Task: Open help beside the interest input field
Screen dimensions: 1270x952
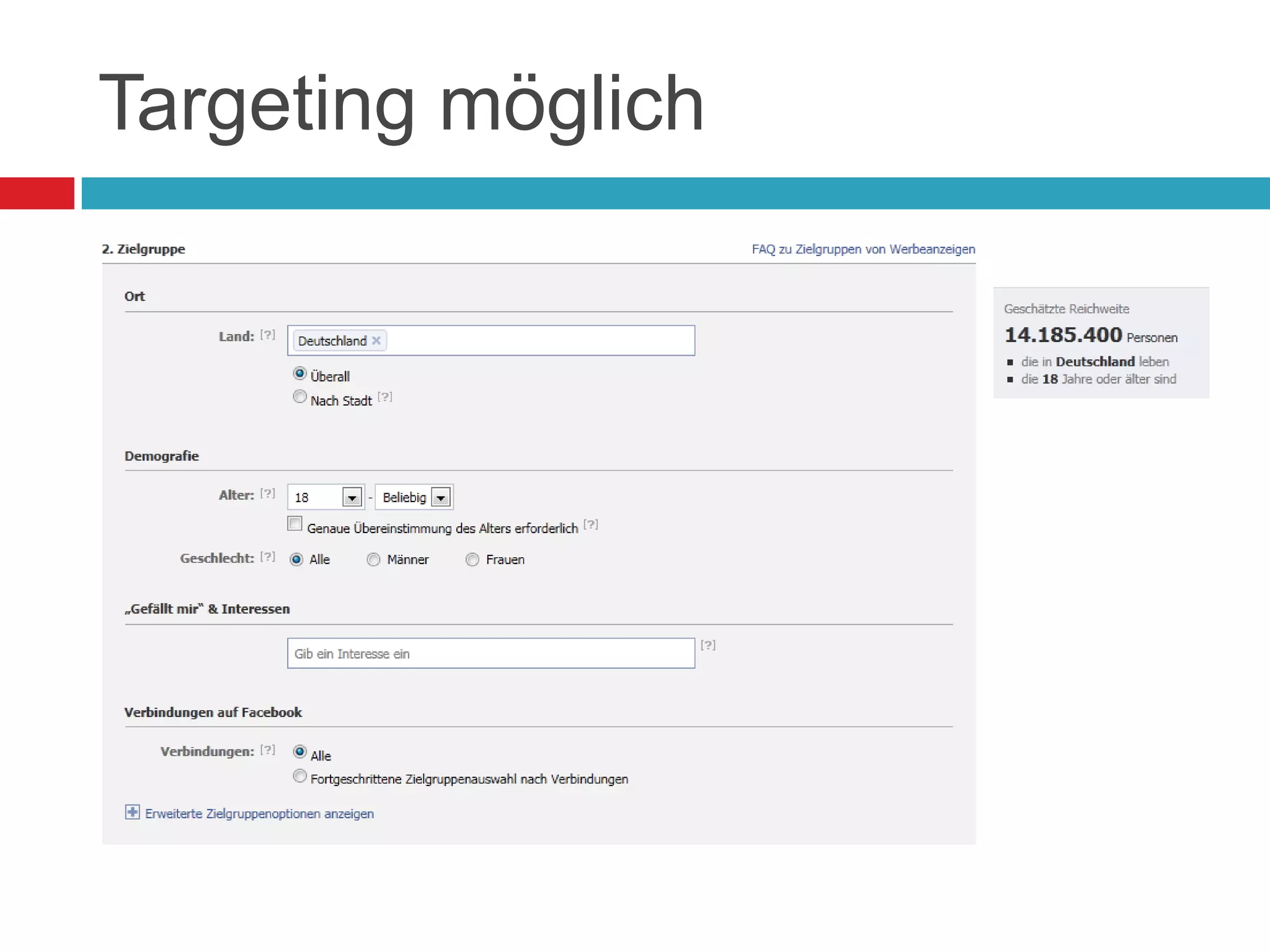Action: point(708,645)
